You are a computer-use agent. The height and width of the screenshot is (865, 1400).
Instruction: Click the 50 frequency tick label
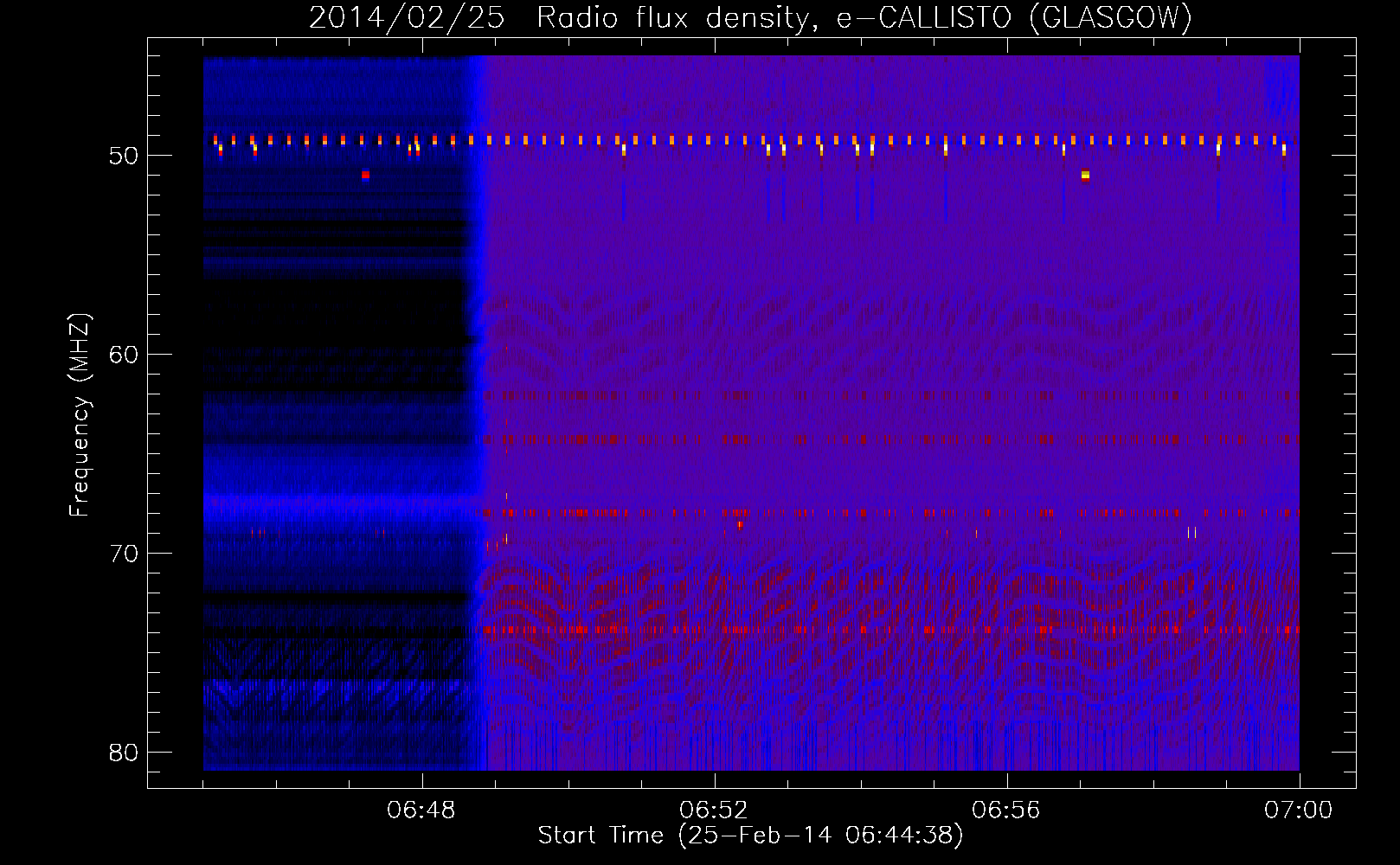[124, 156]
